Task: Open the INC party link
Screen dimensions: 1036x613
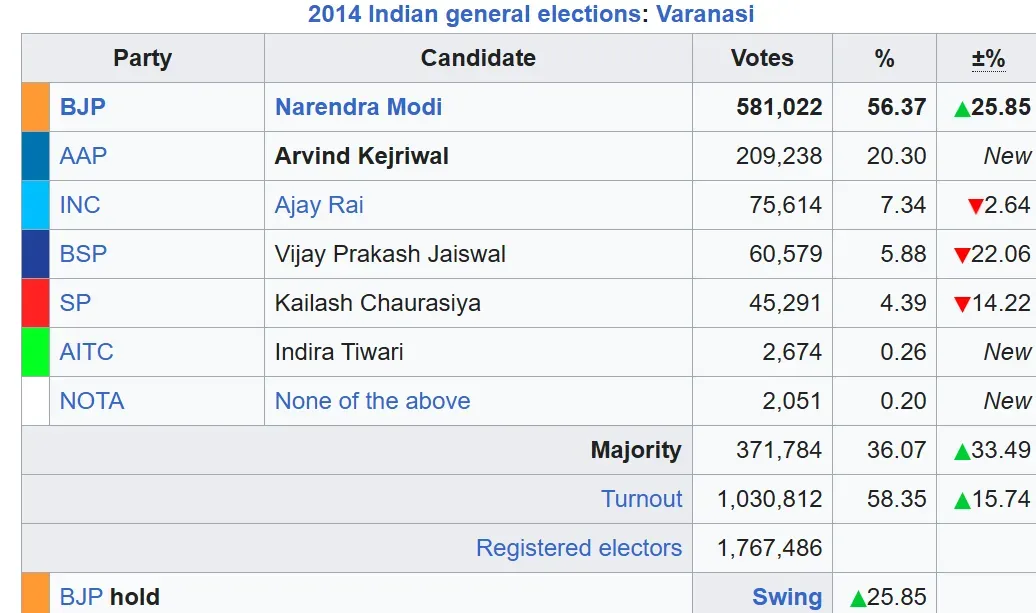Action: [80, 205]
